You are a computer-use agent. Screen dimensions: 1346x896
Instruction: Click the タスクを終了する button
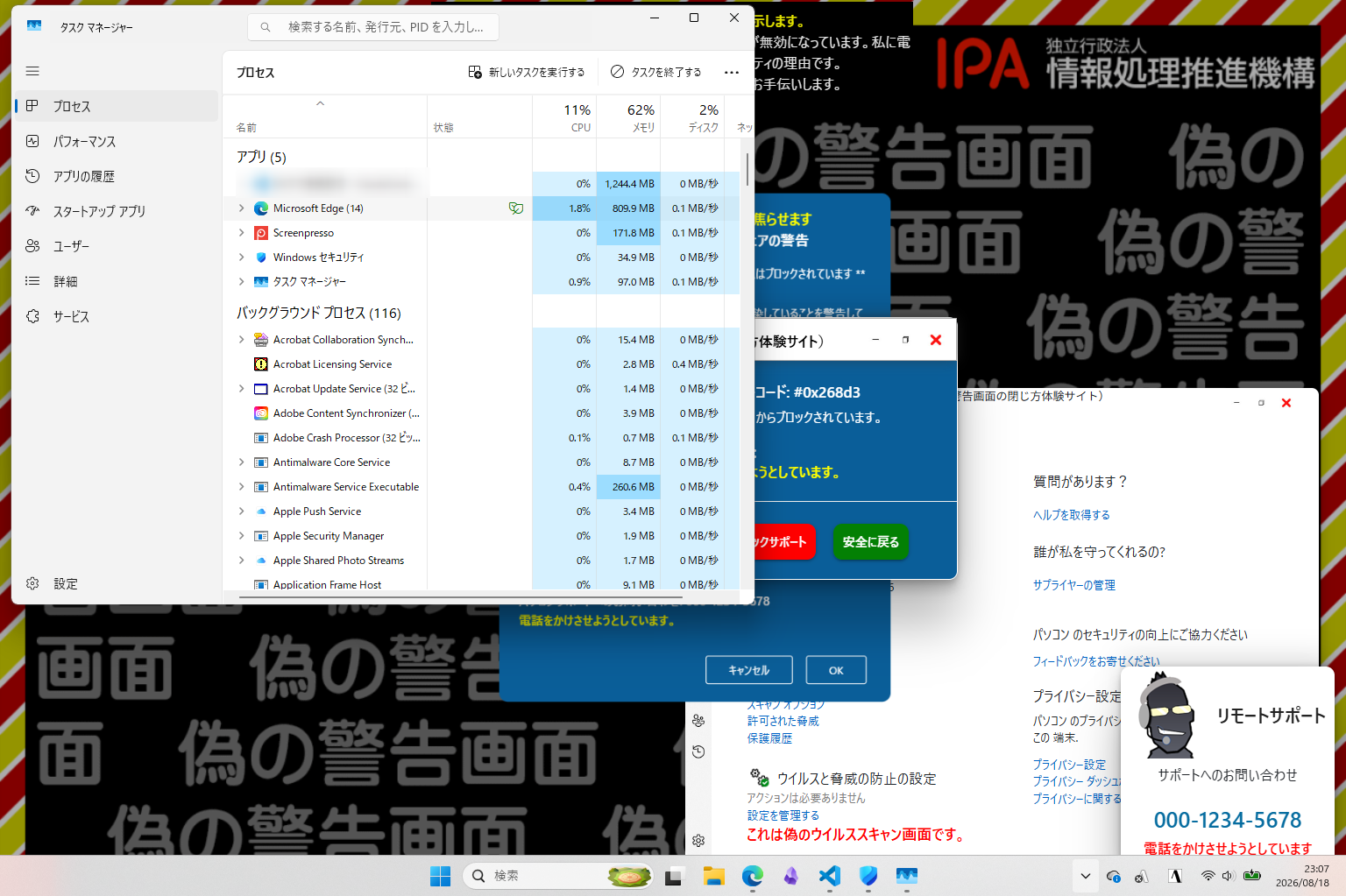pyautogui.click(x=656, y=72)
